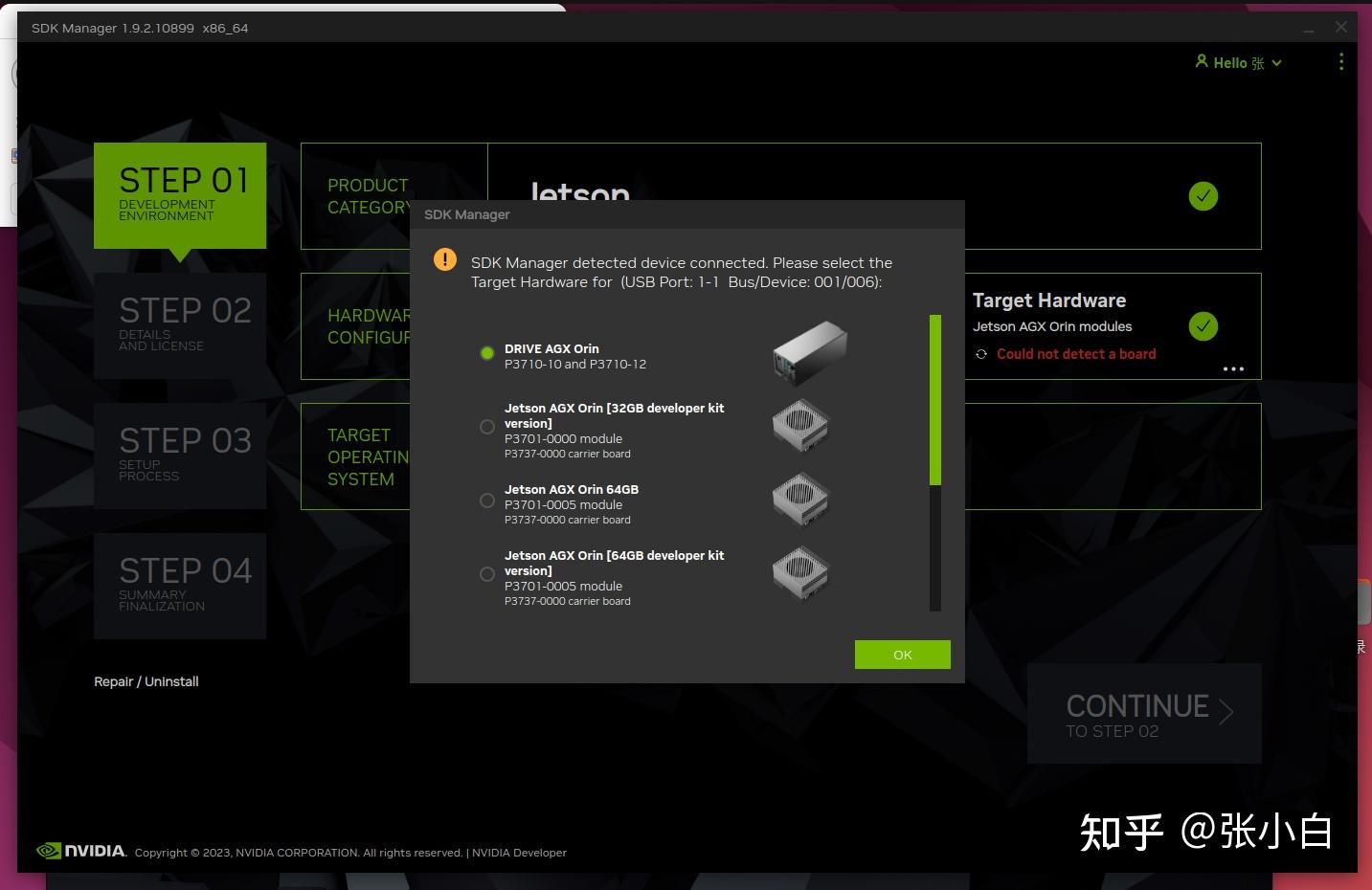
Task: Click the green checkmark on the Jetson product row
Action: pos(1203,195)
